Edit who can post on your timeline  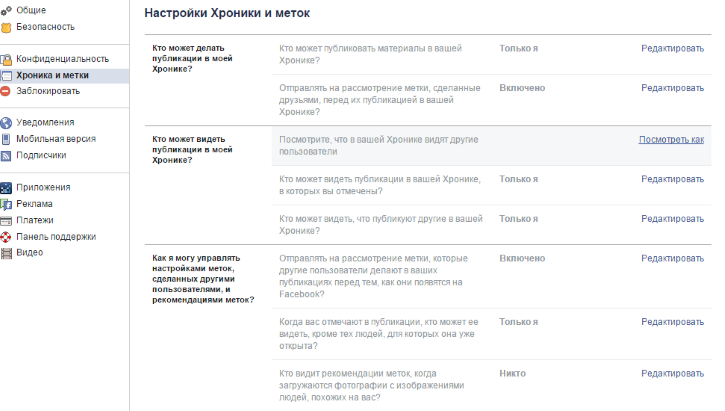[672, 48]
